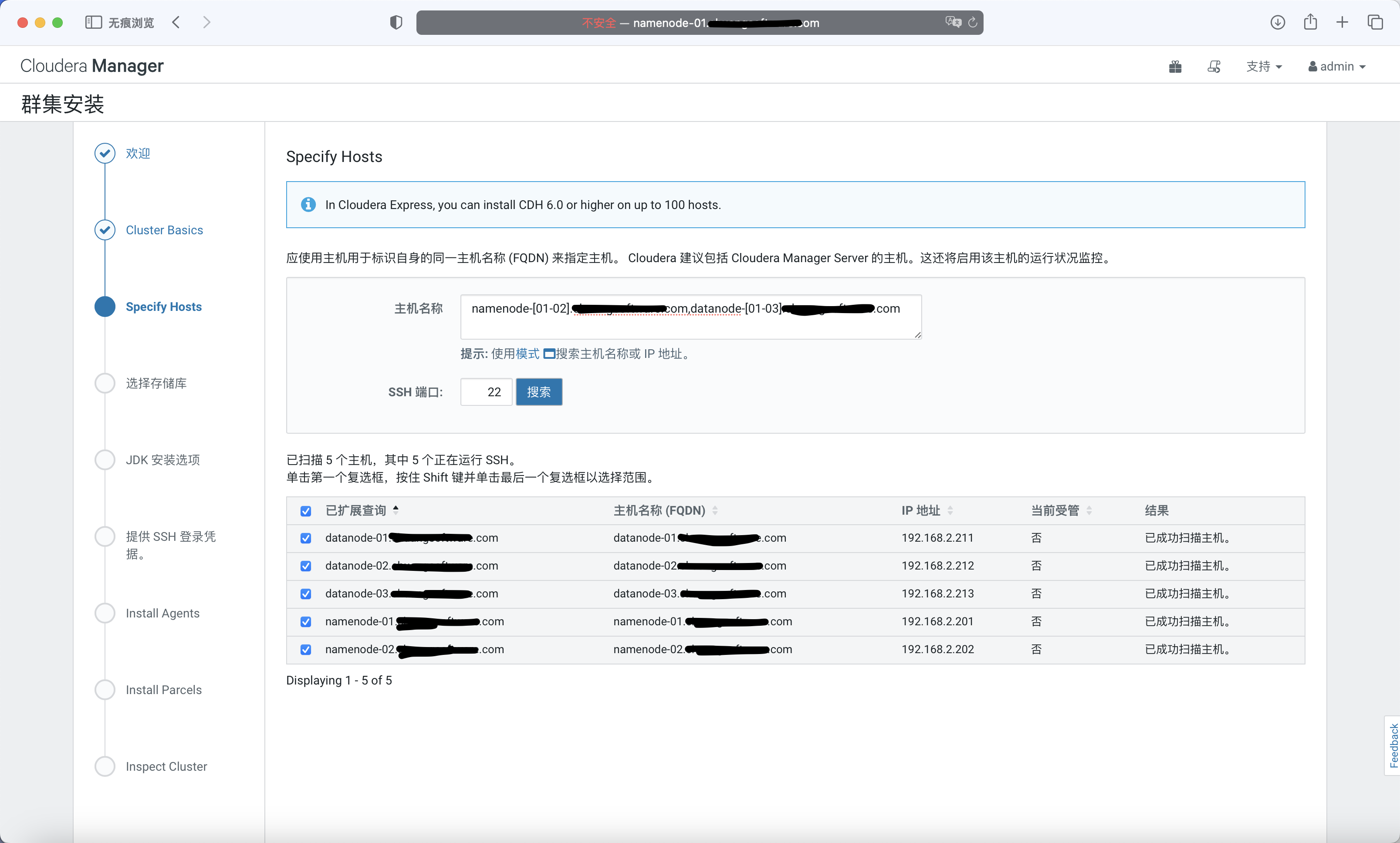Click the Specify Hosts filled step circle

pos(105,307)
